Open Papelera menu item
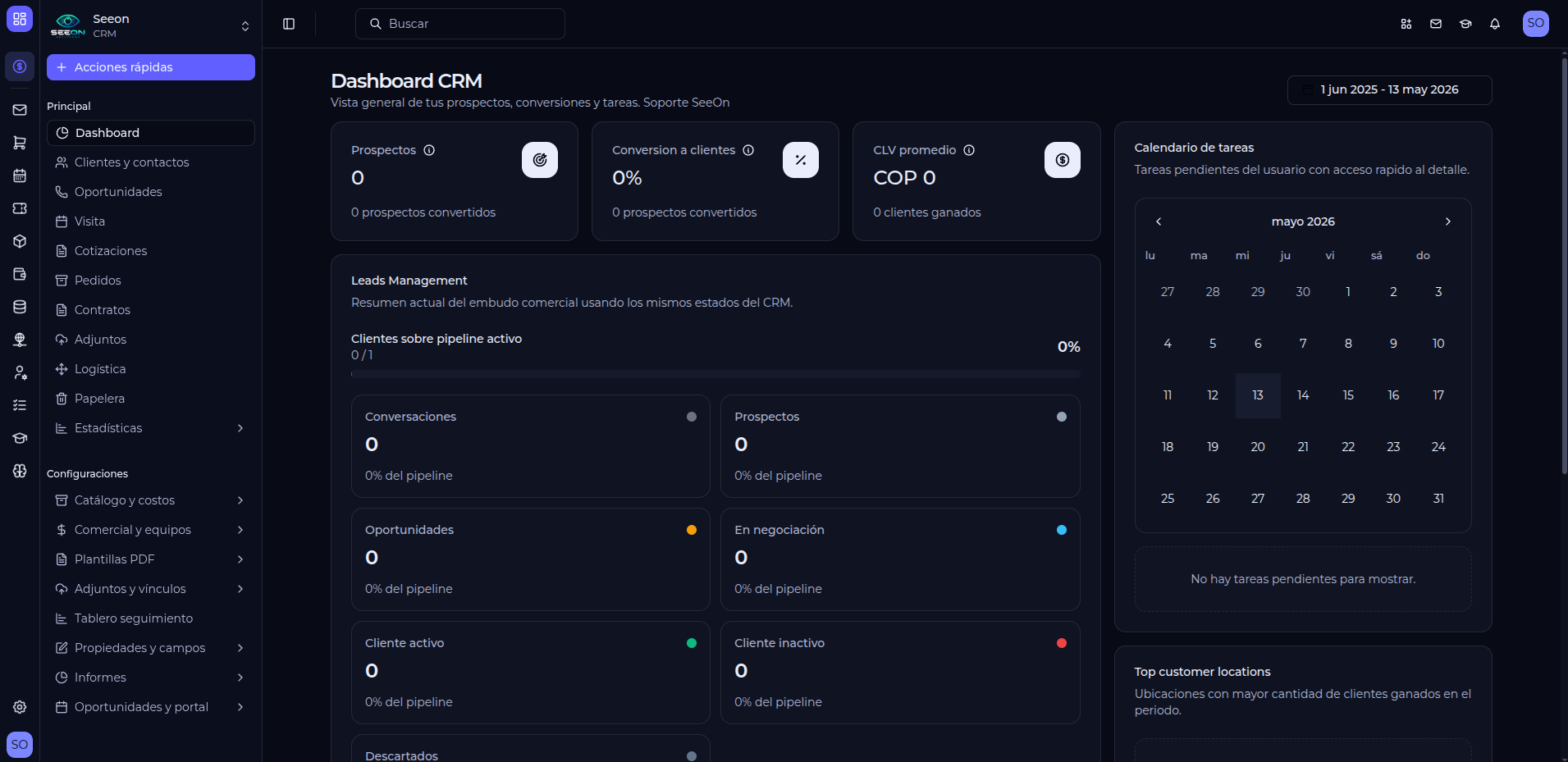The width and height of the screenshot is (1568, 762). pos(151,399)
